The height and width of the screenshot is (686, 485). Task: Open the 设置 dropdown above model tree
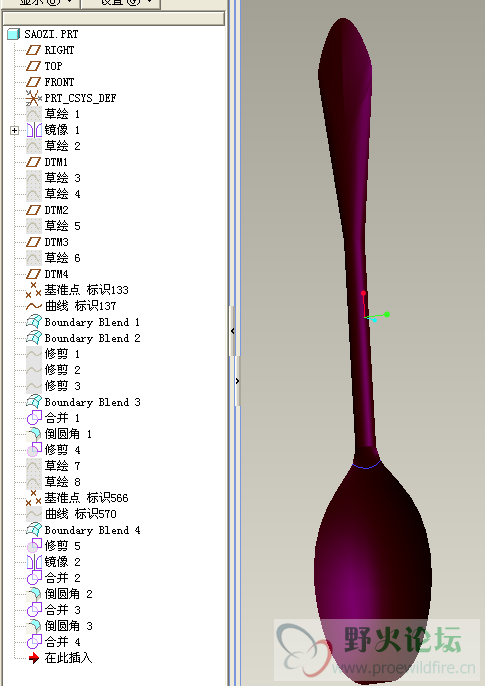121,4
